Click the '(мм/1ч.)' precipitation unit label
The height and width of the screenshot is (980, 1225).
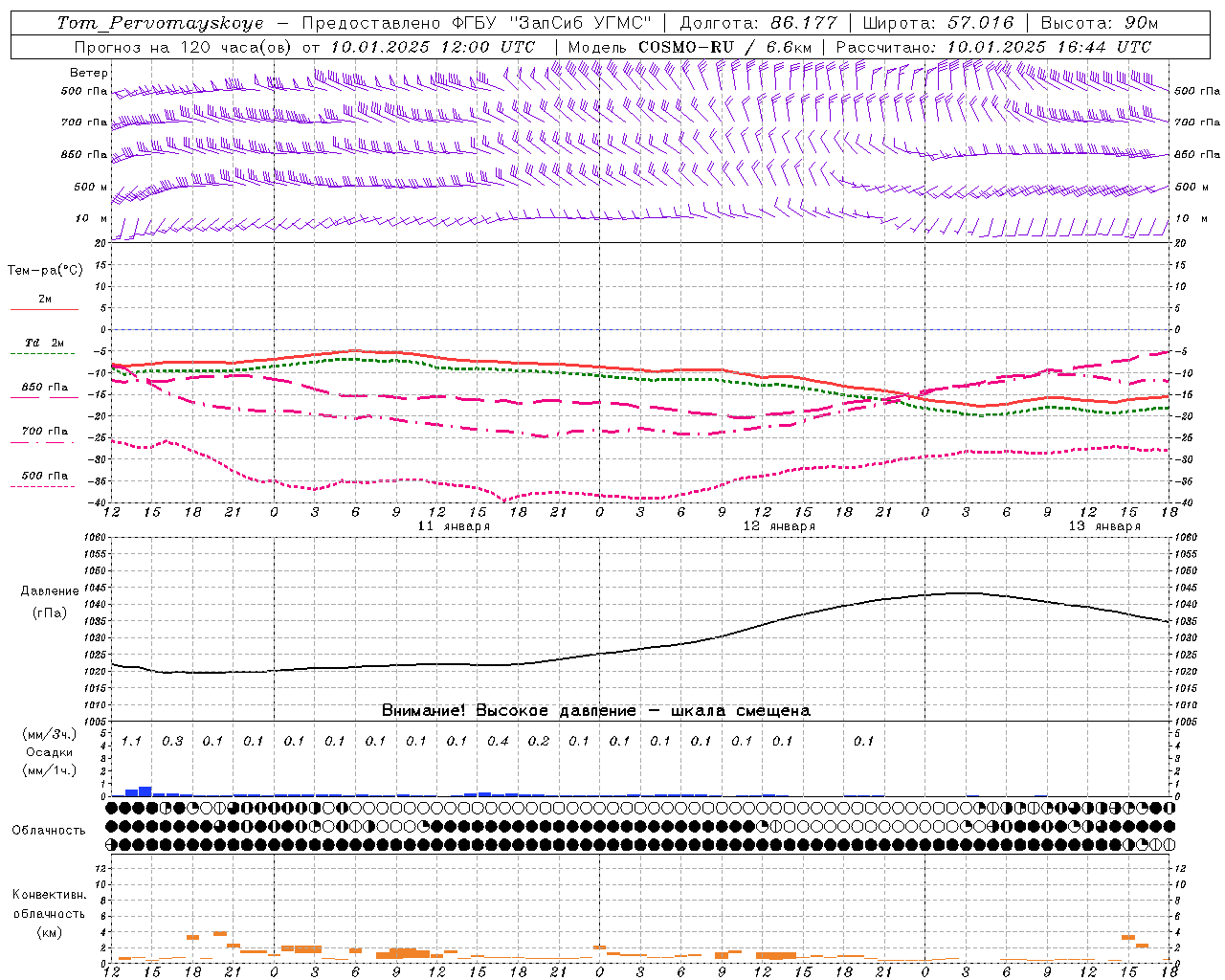pos(50,770)
